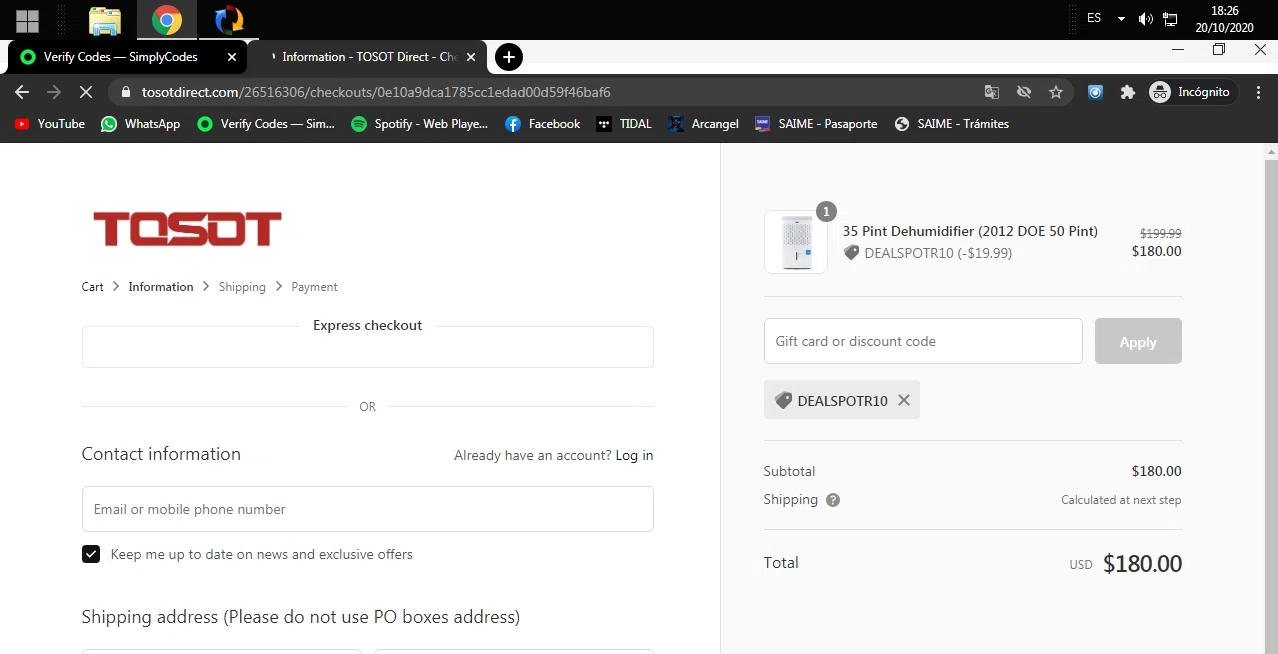Image resolution: width=1278 pixels, height=654 pixels.
Task: Click the translate page icon
Action: point(992,92)
